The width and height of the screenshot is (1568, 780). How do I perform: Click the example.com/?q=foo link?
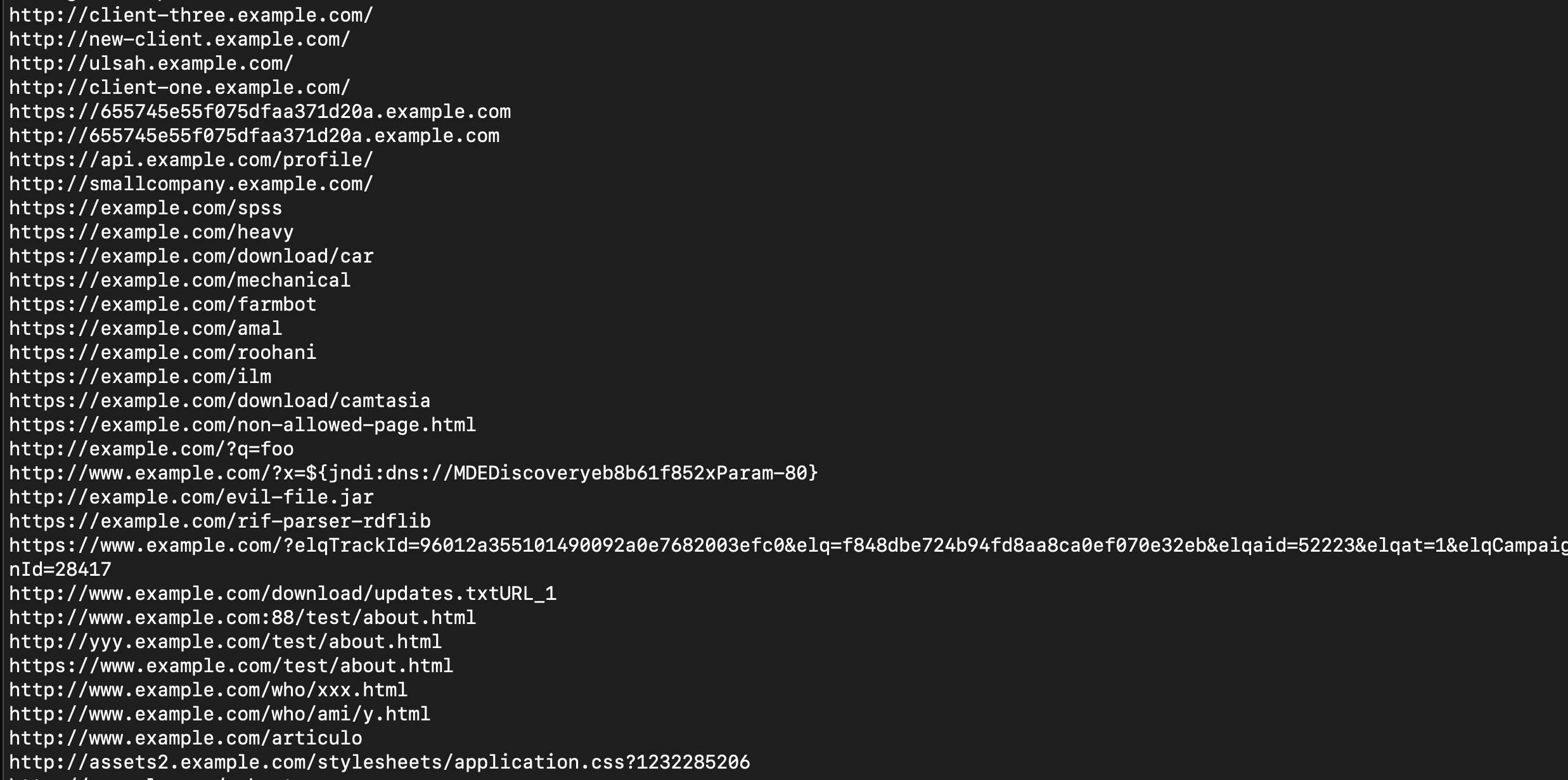pyautogui.click(x=151, y=449)
